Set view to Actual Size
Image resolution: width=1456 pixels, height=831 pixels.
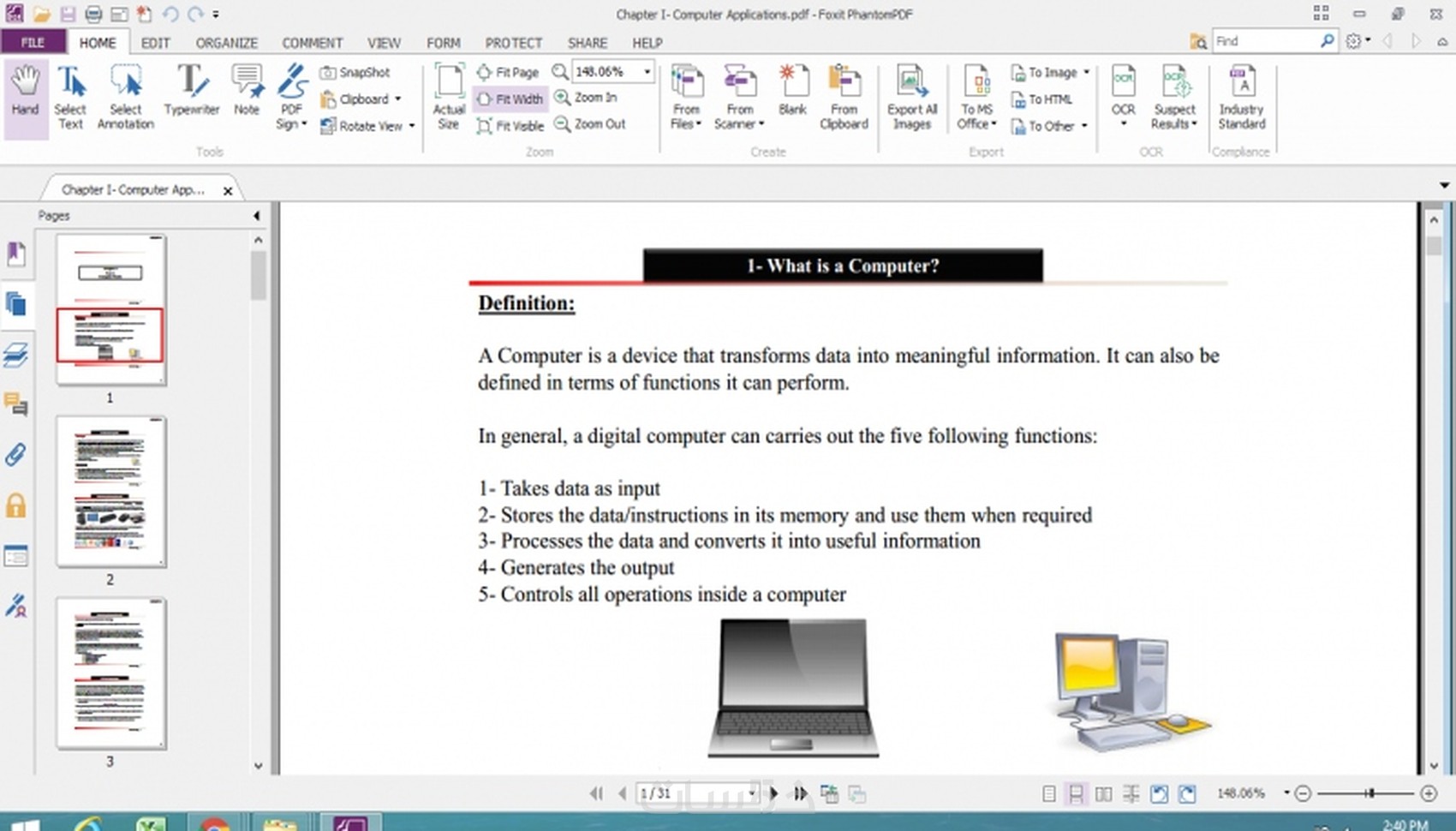click(449, 97)
